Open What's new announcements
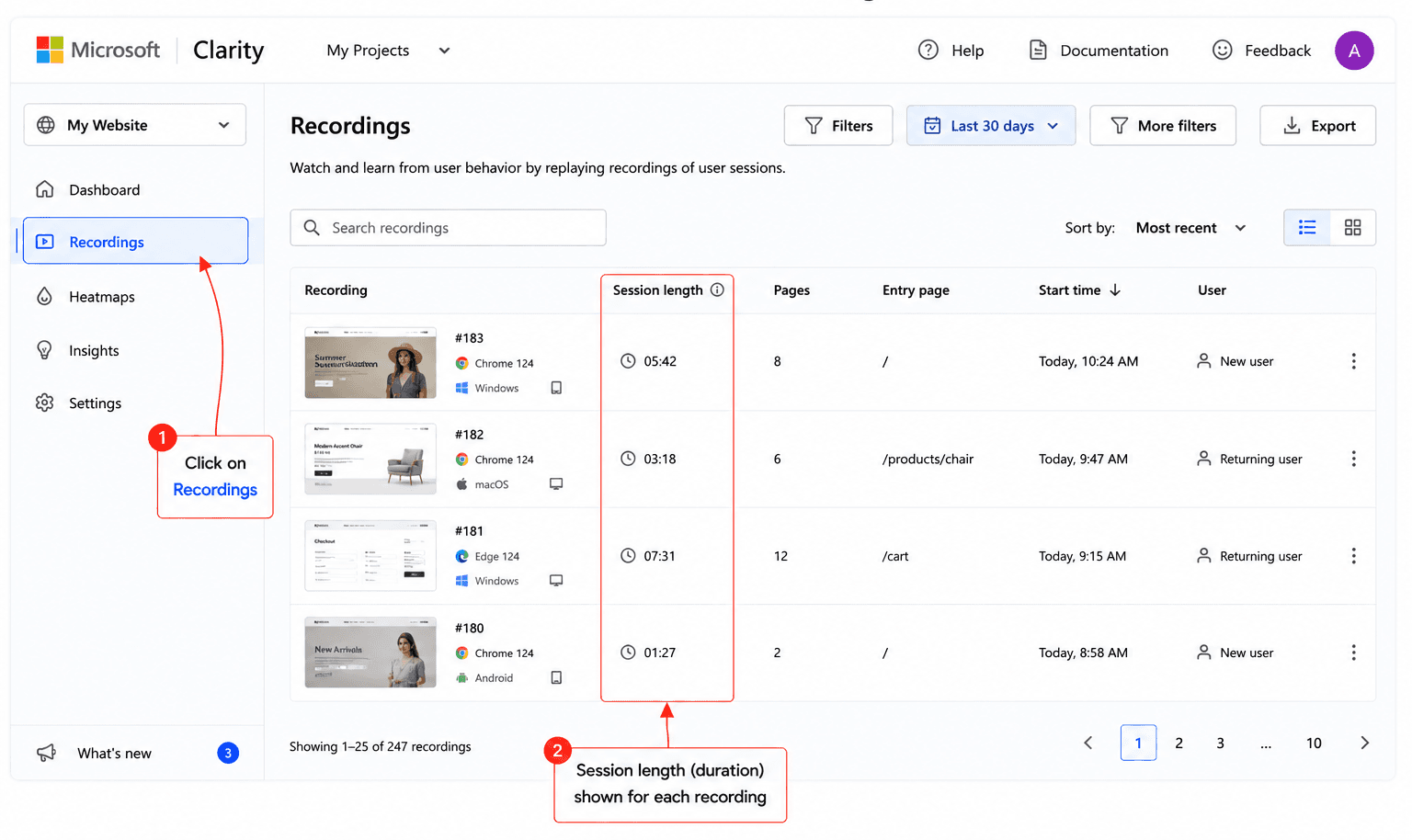This screenshot has width=1412, height=840. [x=137, y=753]
